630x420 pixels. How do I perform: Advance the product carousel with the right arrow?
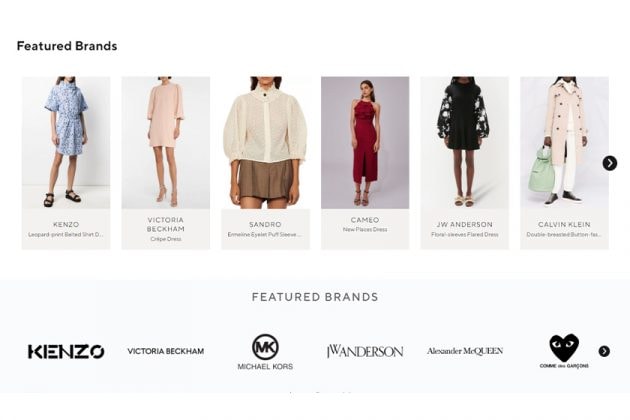click(x=610, y=163)
